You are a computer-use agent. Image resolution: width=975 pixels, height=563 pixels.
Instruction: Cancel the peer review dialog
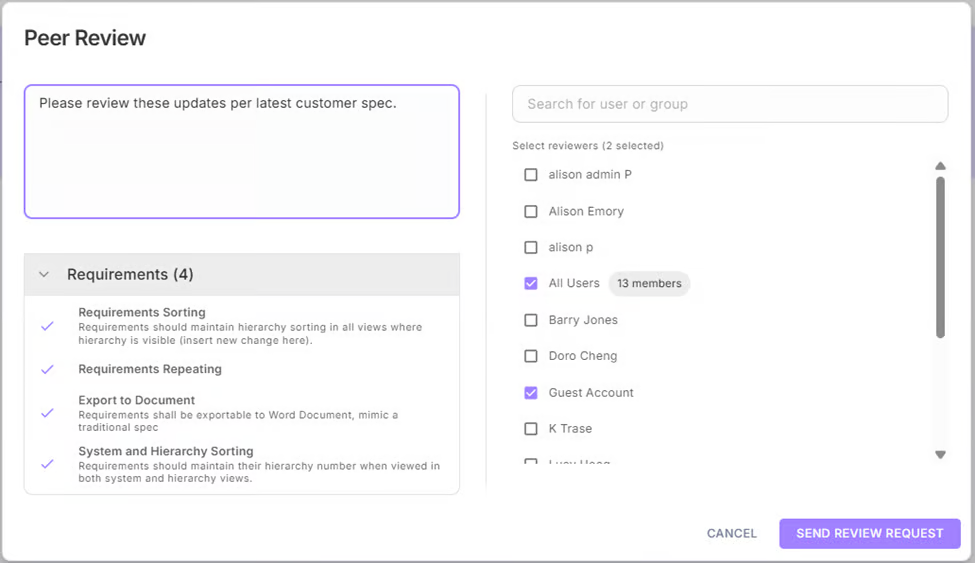pos(731,533)
